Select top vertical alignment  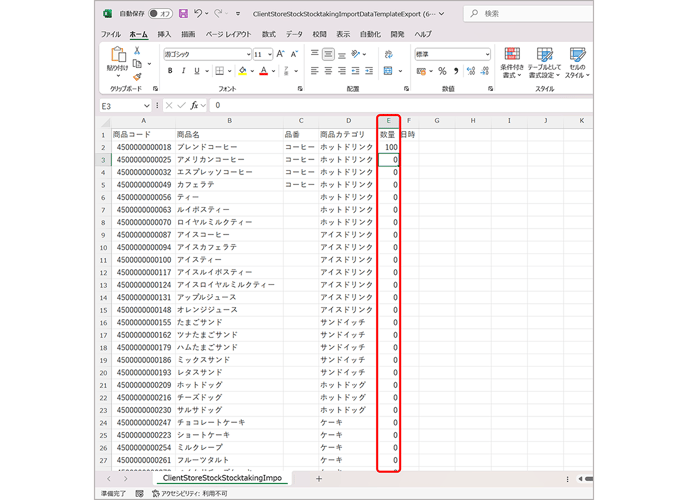click(315, 54)
